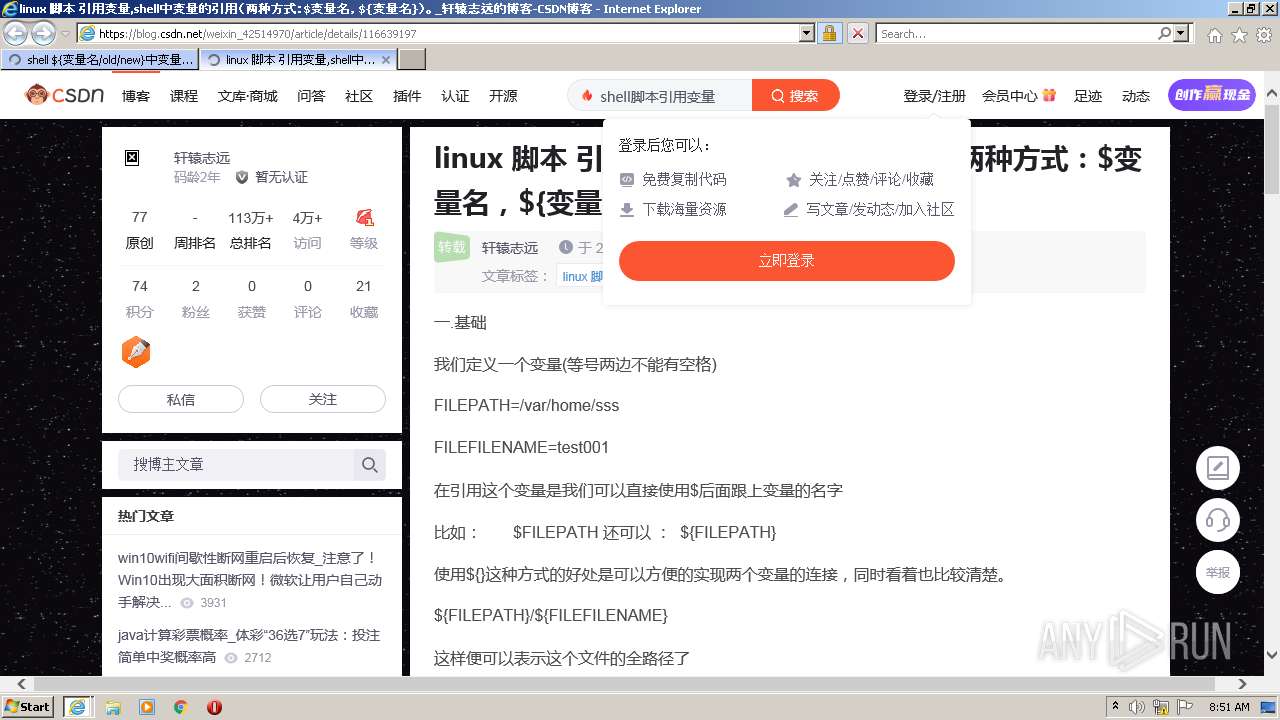Click the linux article tag

click(581, 276)
